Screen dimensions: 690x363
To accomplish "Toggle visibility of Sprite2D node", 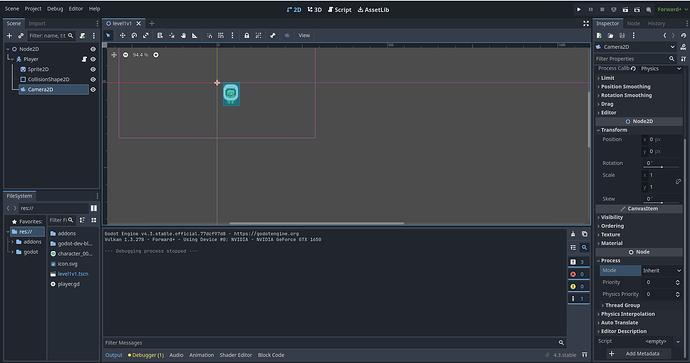I will click(93, 69).
